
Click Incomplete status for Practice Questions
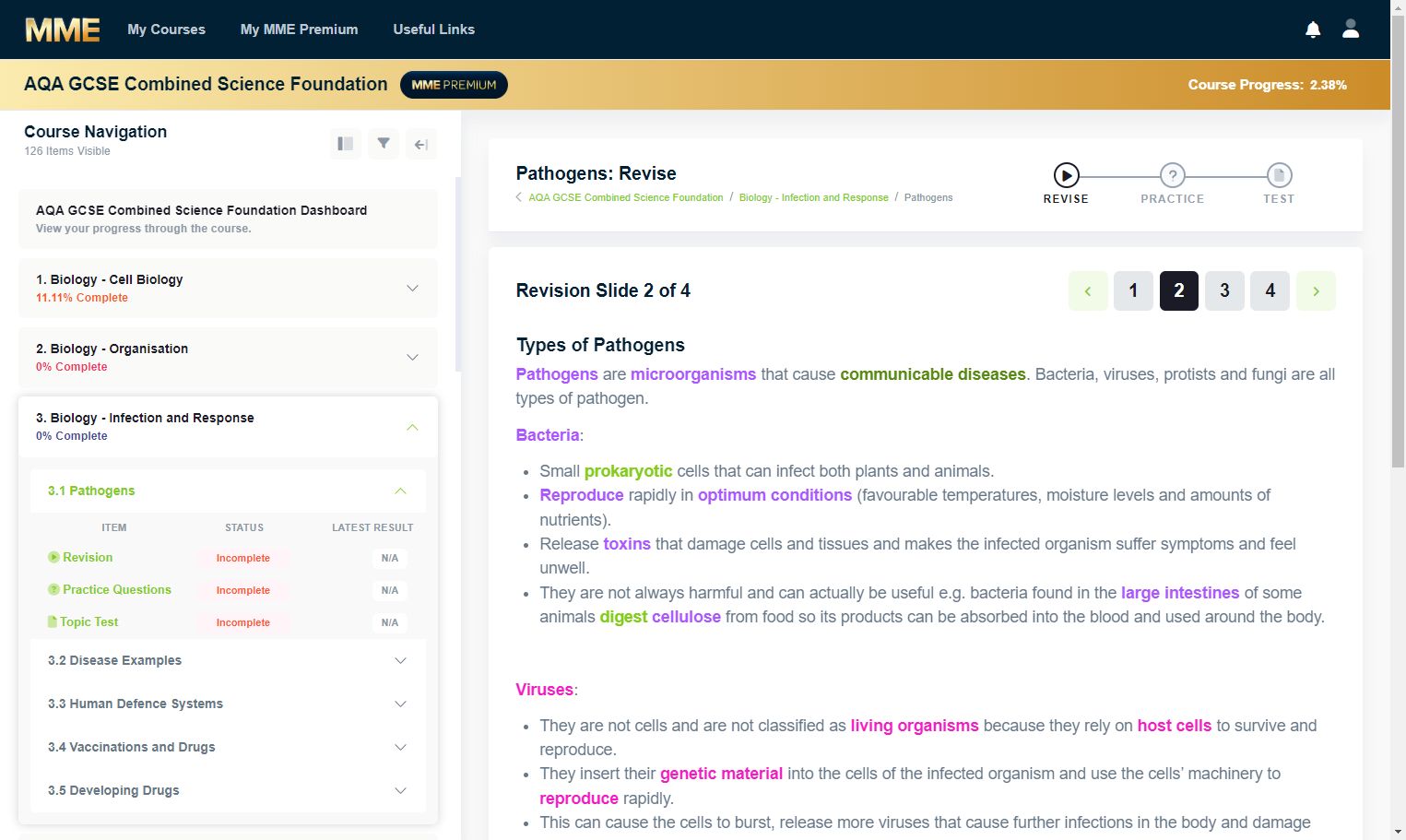point(243,590)
